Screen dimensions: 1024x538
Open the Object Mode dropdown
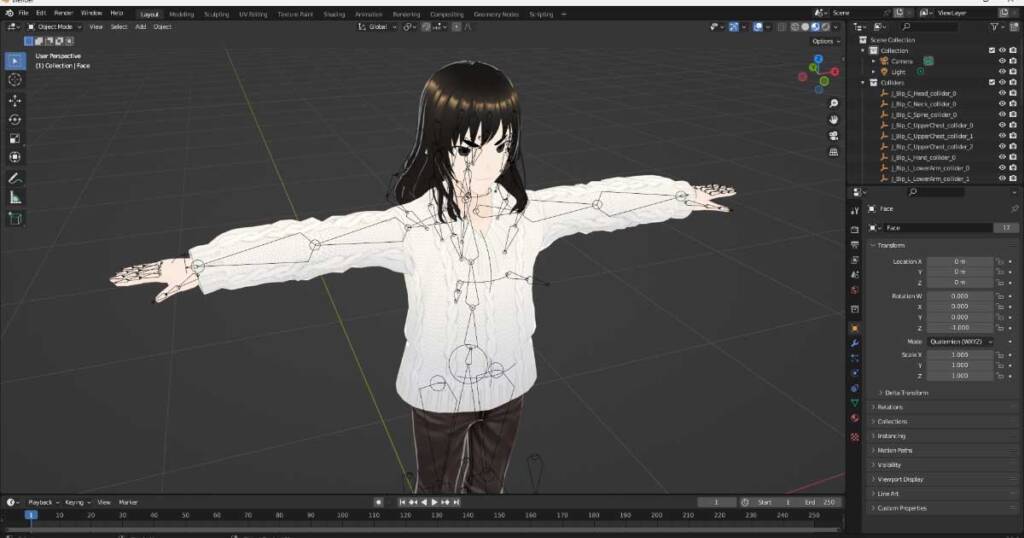coord(54,27)
